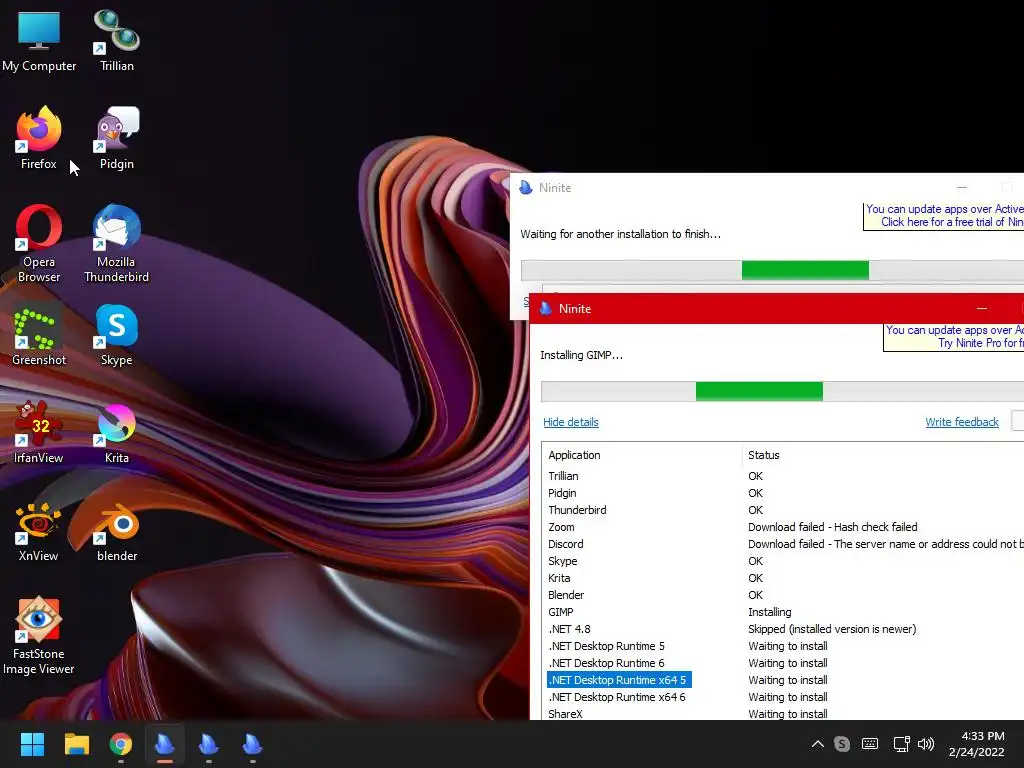Click the Hide details link
The width and height of the screenshot is (1024, 768).
tap(571, 422)
